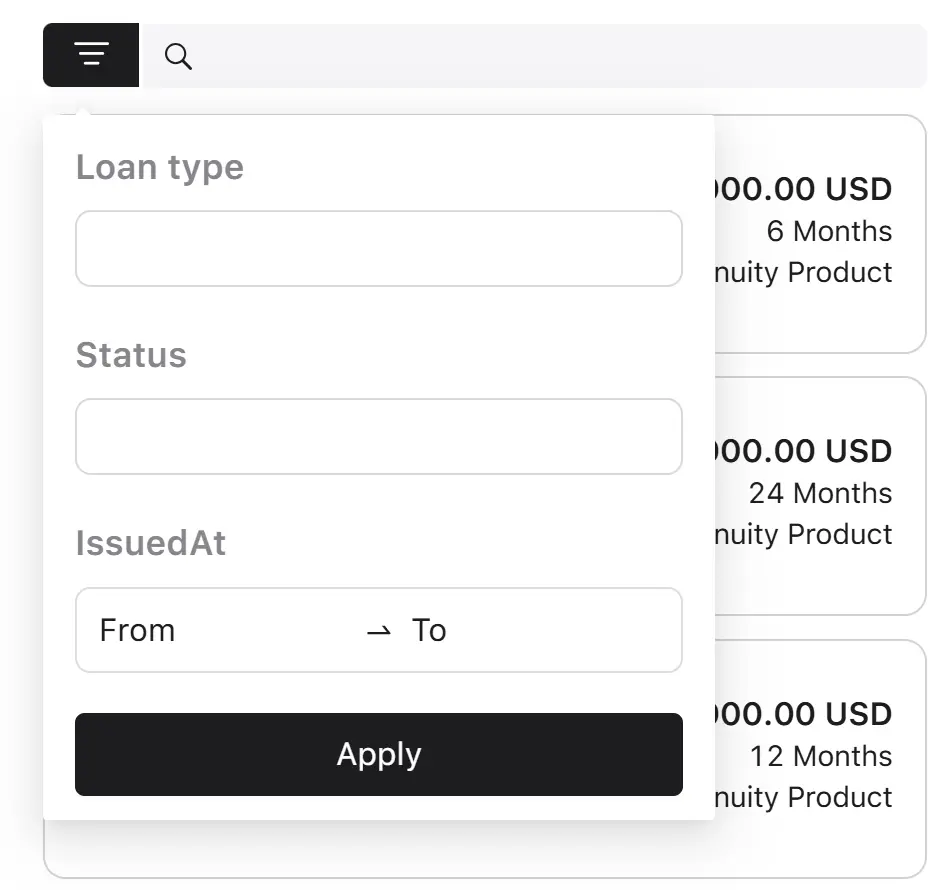This screenshot has width=947, height=890.
Task: Click the magnifying glass search icon
Action: tap(178, 57)
